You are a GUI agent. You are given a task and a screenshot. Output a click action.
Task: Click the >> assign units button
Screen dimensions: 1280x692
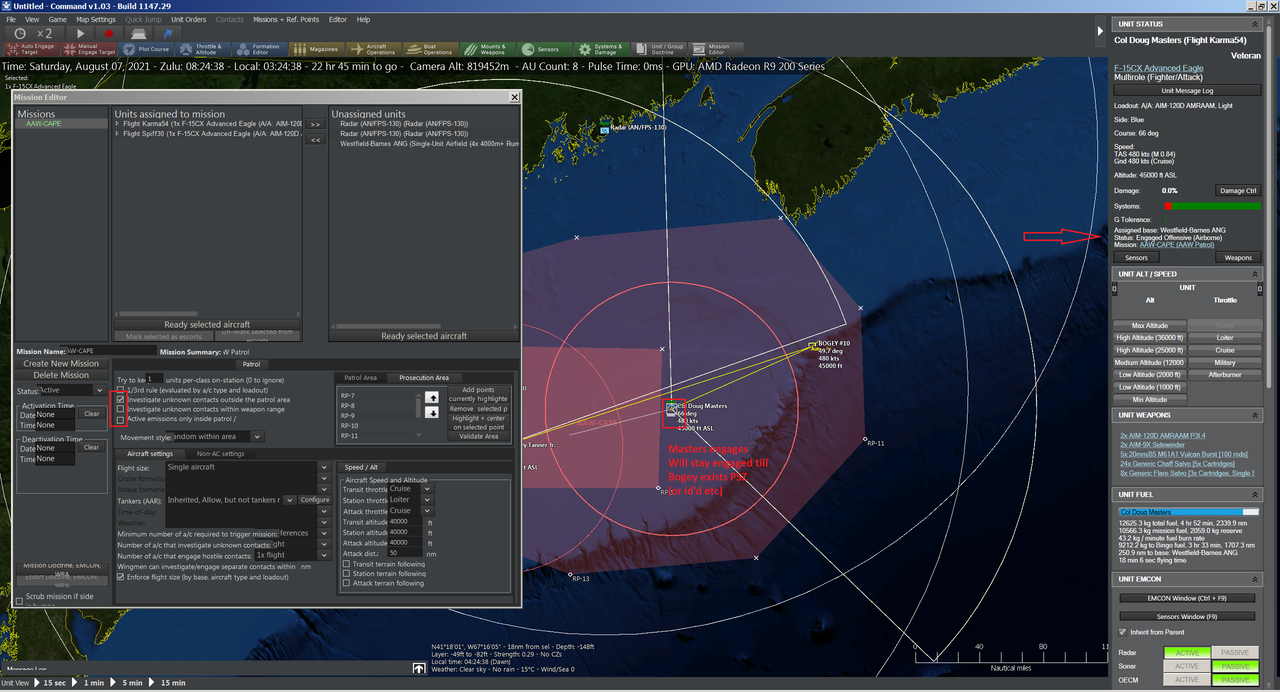(x=316, y=125)
